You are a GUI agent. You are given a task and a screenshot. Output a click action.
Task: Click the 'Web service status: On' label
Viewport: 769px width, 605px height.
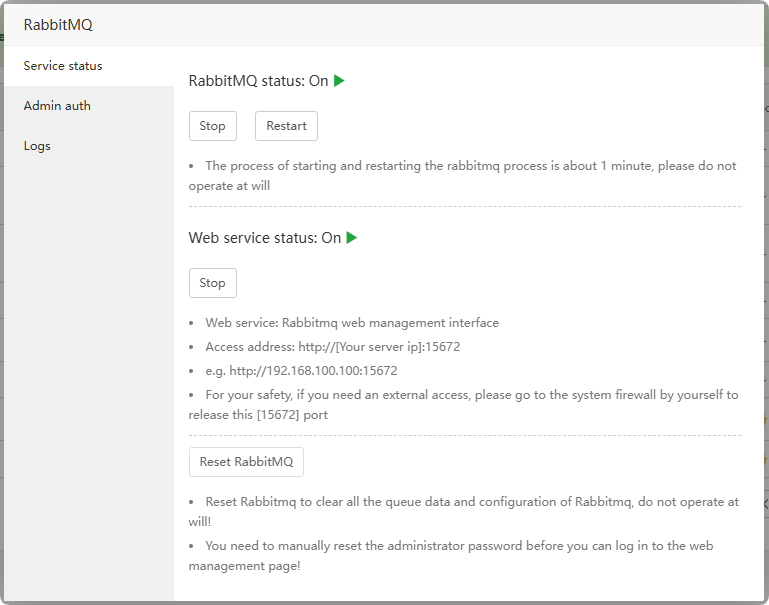click(x=264, y=238)
